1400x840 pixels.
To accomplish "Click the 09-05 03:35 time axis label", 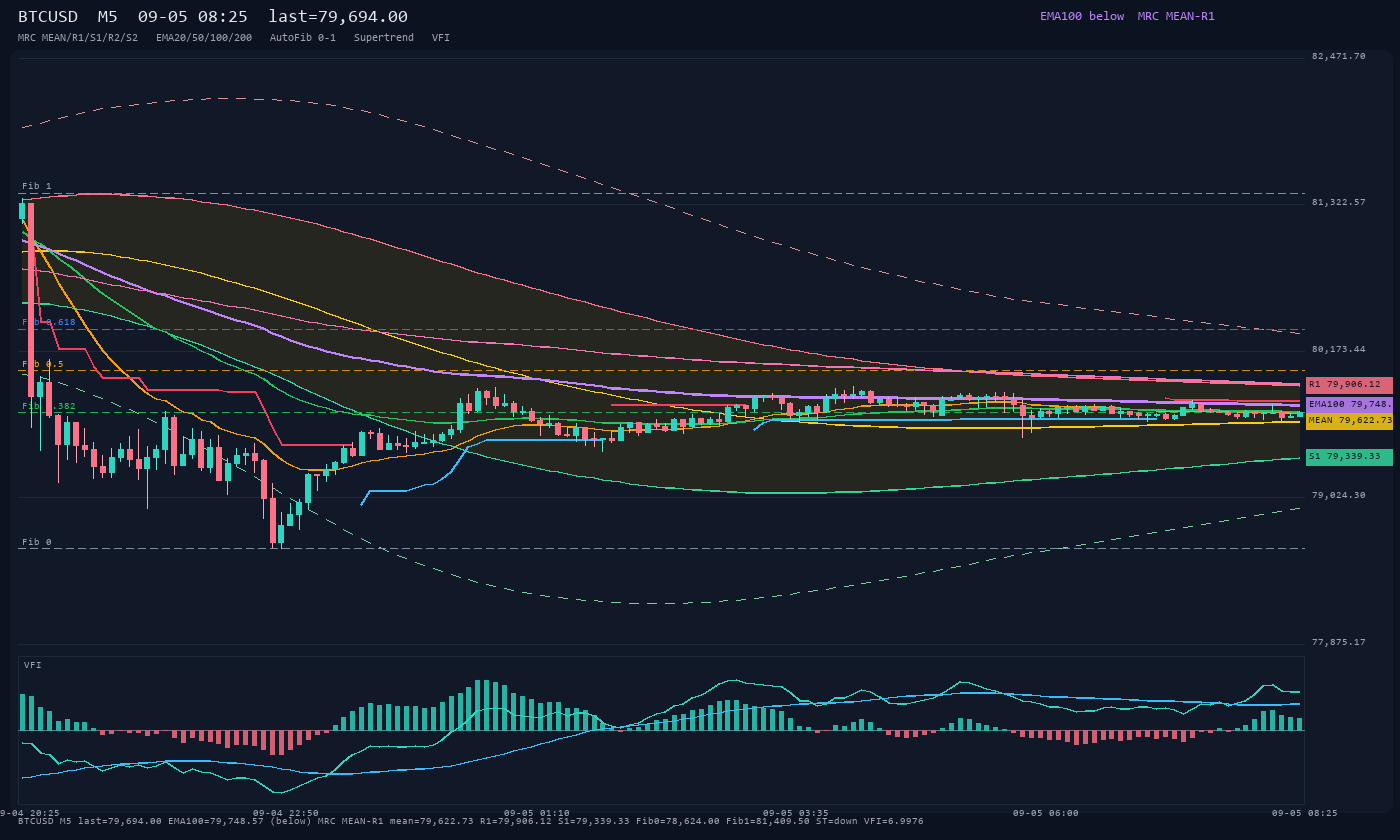I will coord(795,813).
